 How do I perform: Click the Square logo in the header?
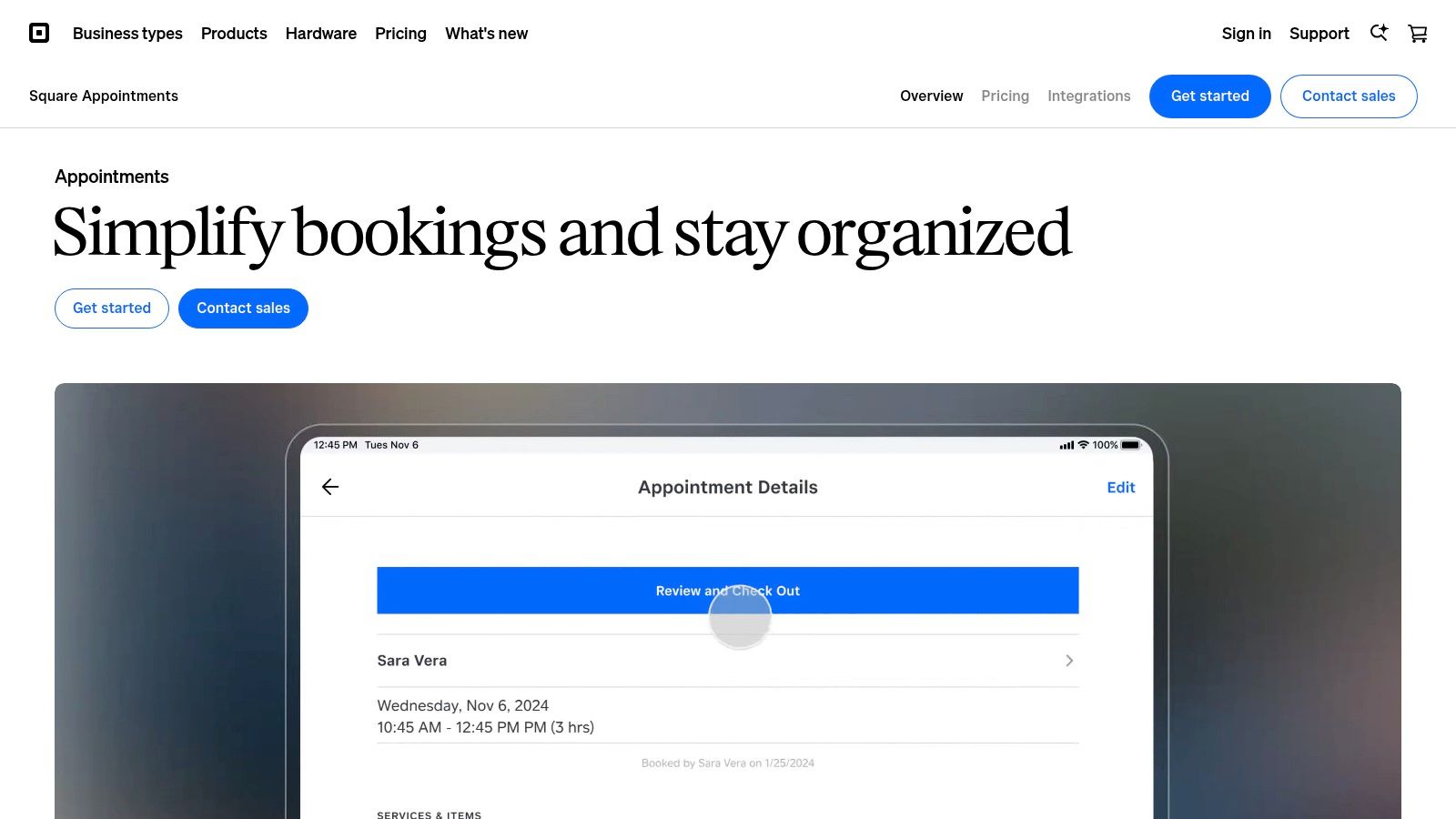[x=39, y=33]
